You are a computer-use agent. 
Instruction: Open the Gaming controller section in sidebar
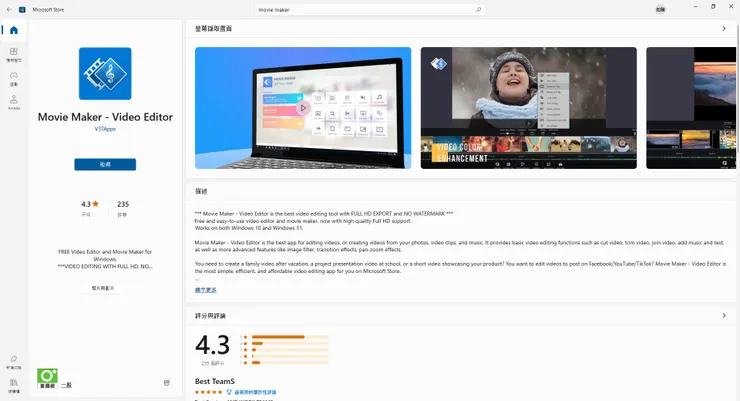point(14,78)
